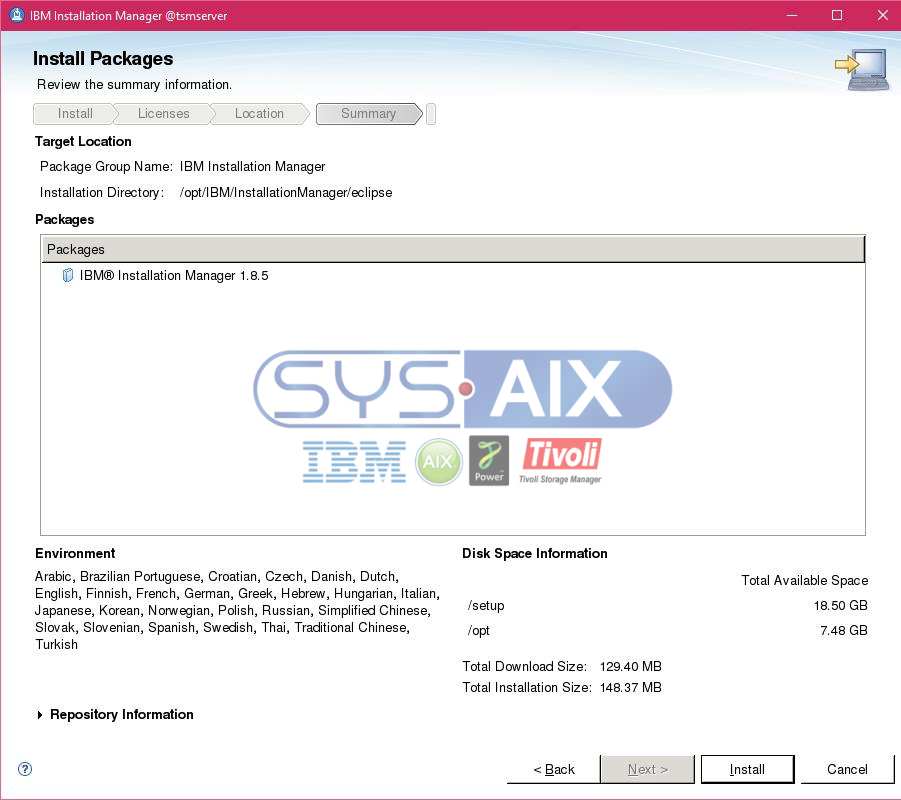Click the installation directory path text

coord(286,193)
